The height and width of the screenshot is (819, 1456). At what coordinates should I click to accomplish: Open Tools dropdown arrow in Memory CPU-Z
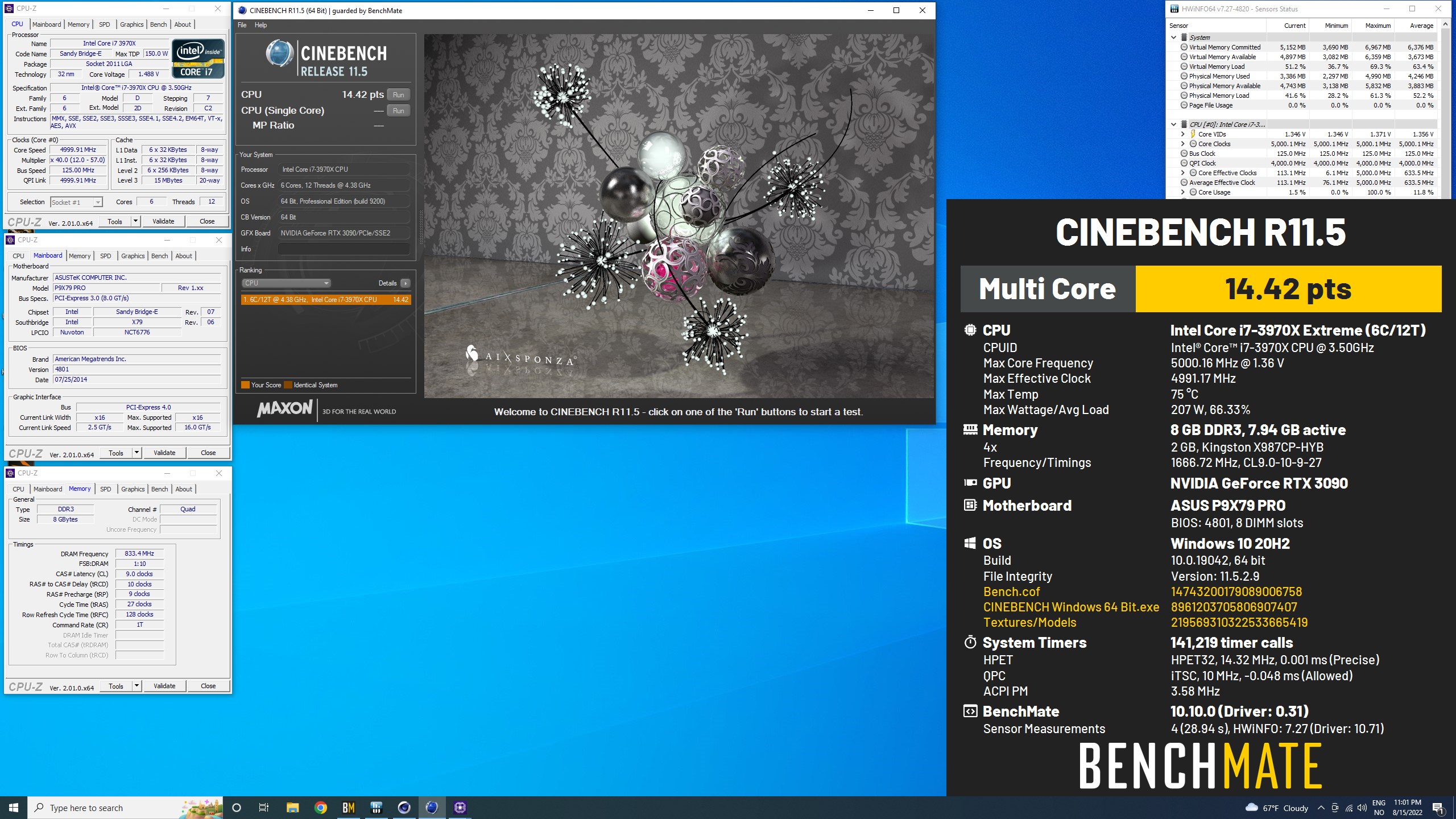click(136, 686)
